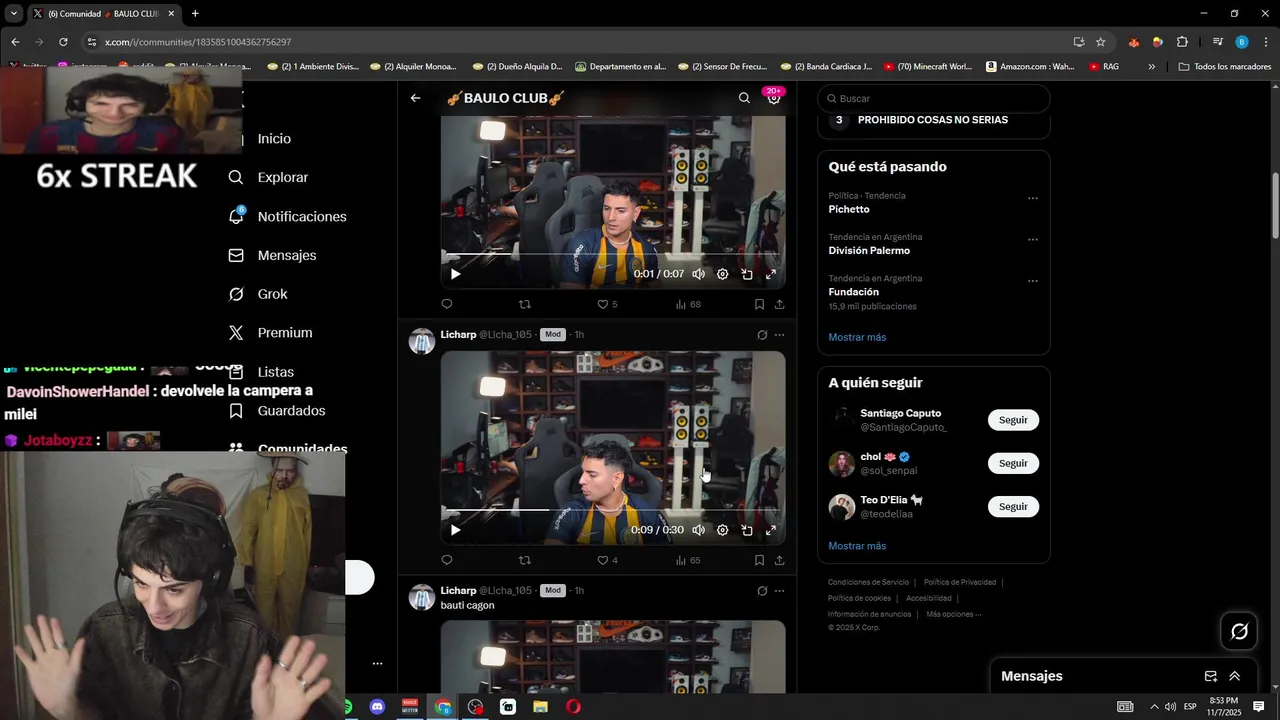This screenshot has height=720, width=1280.
Task: Bookmark this page with the star icon
Action: 1101,42
